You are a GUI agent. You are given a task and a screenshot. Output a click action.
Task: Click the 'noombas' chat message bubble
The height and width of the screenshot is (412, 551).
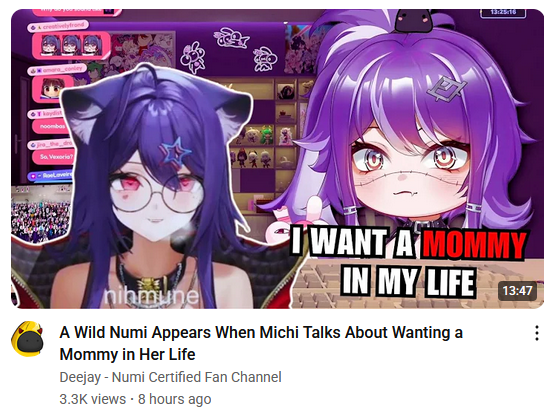(50, 126)
